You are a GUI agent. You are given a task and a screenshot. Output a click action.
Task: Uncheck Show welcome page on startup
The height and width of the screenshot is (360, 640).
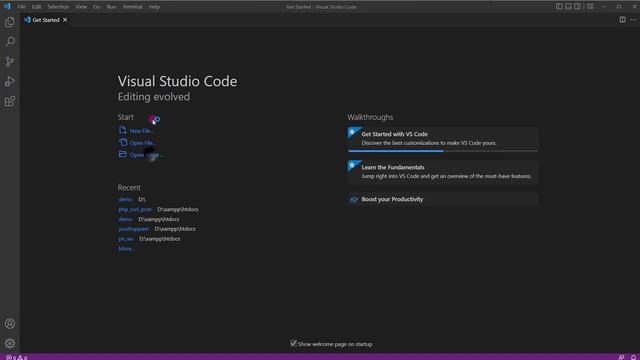[293, 343]
